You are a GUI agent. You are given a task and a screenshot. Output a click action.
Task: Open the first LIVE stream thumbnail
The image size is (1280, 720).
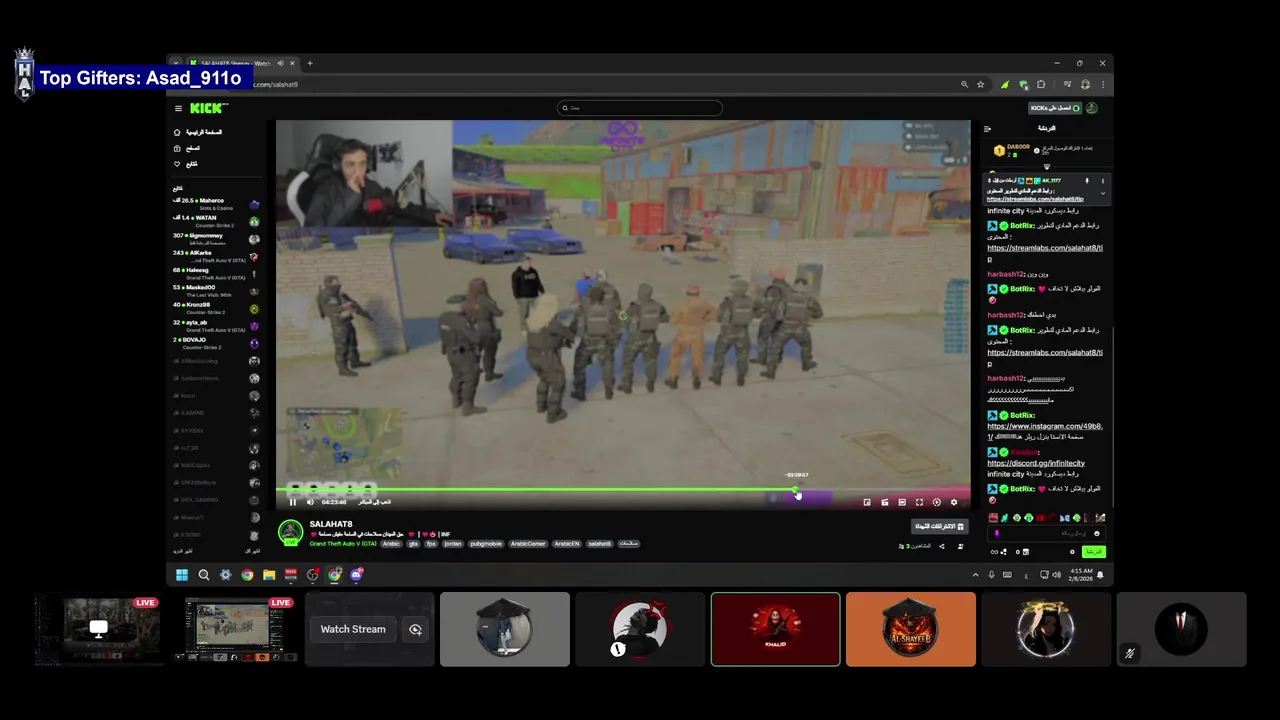tap(98, 629)
